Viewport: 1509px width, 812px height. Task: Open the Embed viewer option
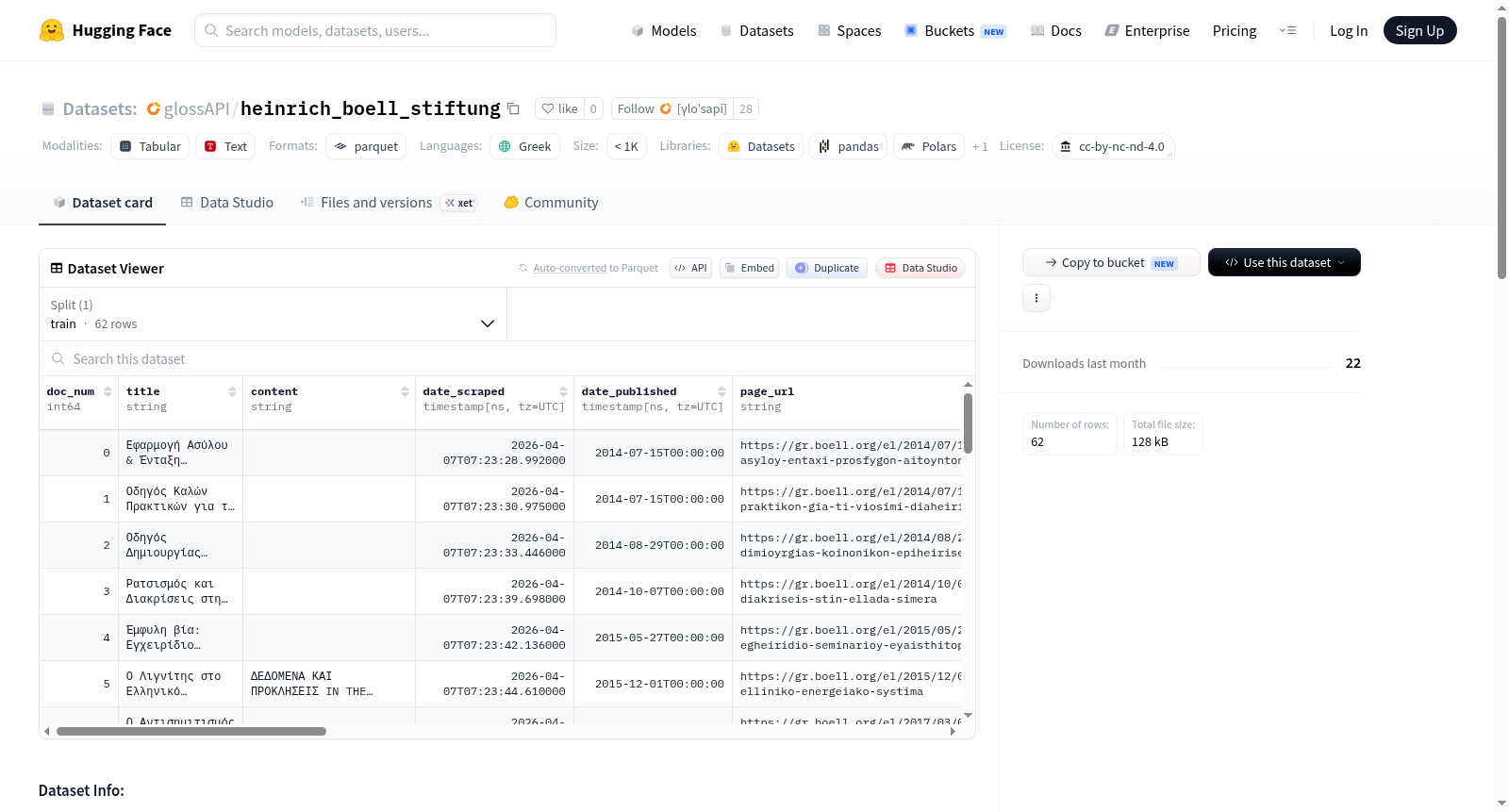(749, 268)
